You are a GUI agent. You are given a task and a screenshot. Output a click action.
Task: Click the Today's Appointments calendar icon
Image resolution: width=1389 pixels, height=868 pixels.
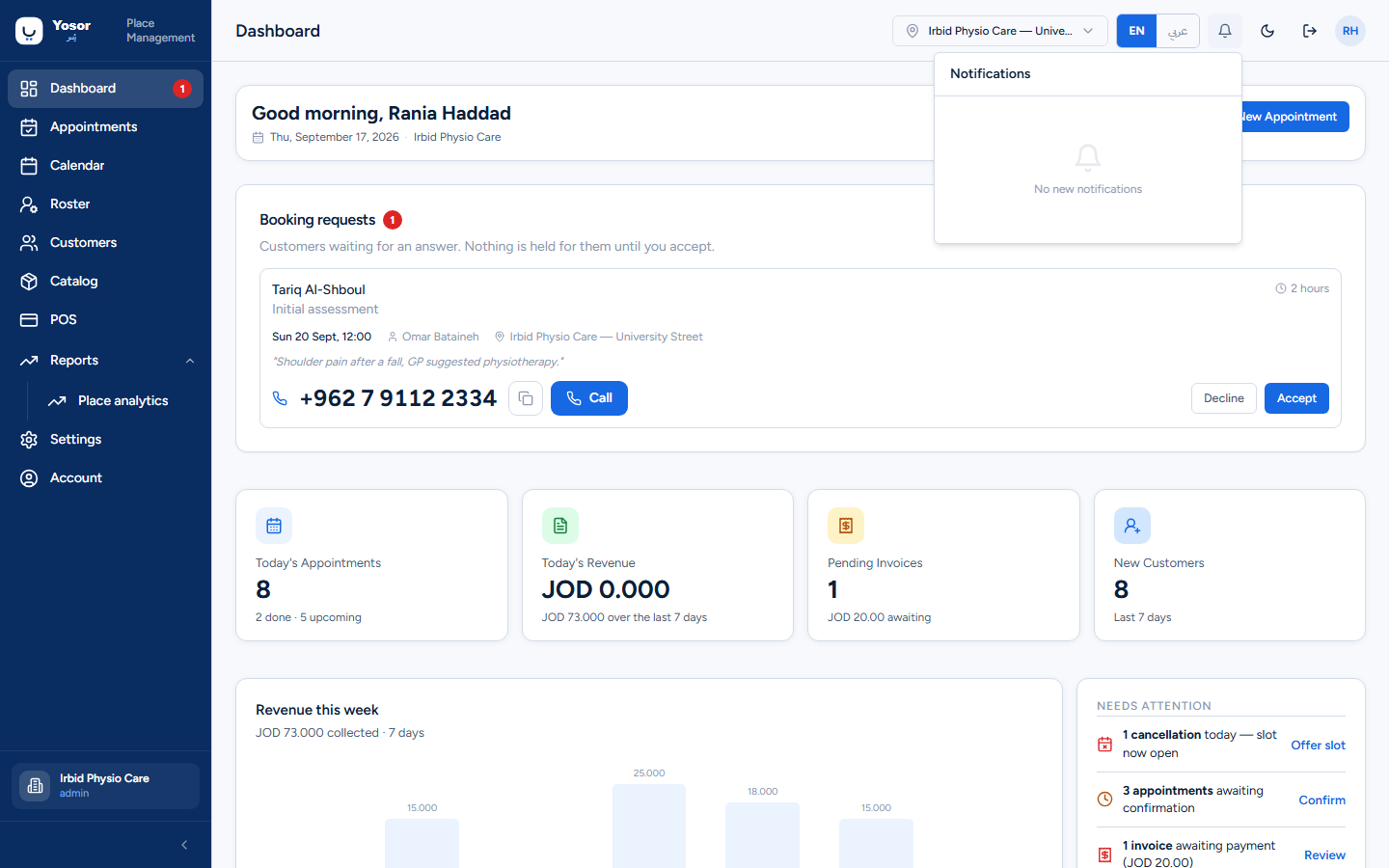pyautogui.click(x=274, y=526)
